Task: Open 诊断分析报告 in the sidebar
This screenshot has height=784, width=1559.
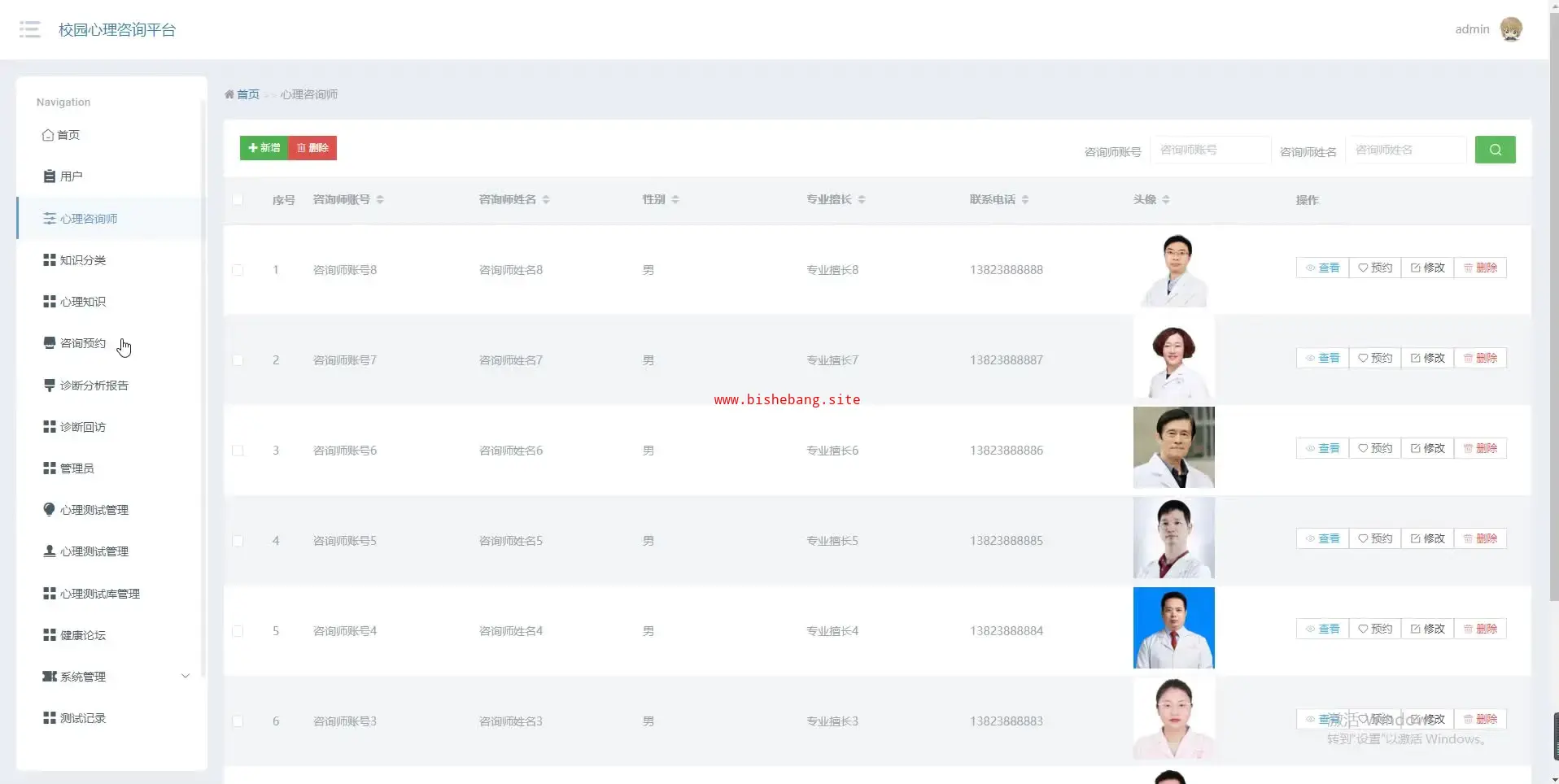Action: tap(111, 385)
